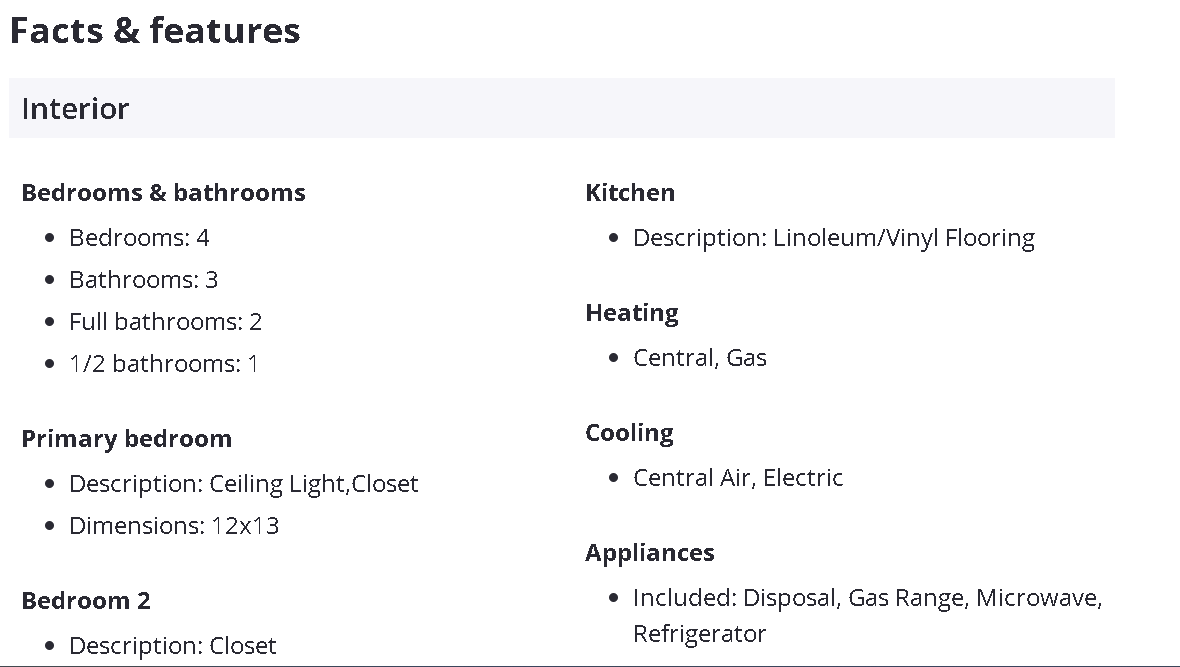The height and width of the screenshot is (667, 1180).
Task: Click the Bathrooms: 3 list item
Action: 143,280
